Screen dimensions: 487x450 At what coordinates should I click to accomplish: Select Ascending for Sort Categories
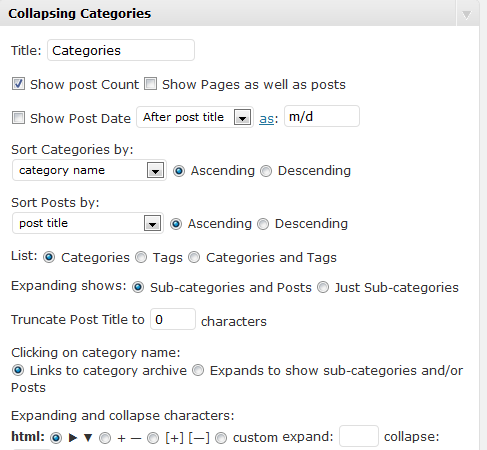[x=179, y=171]
